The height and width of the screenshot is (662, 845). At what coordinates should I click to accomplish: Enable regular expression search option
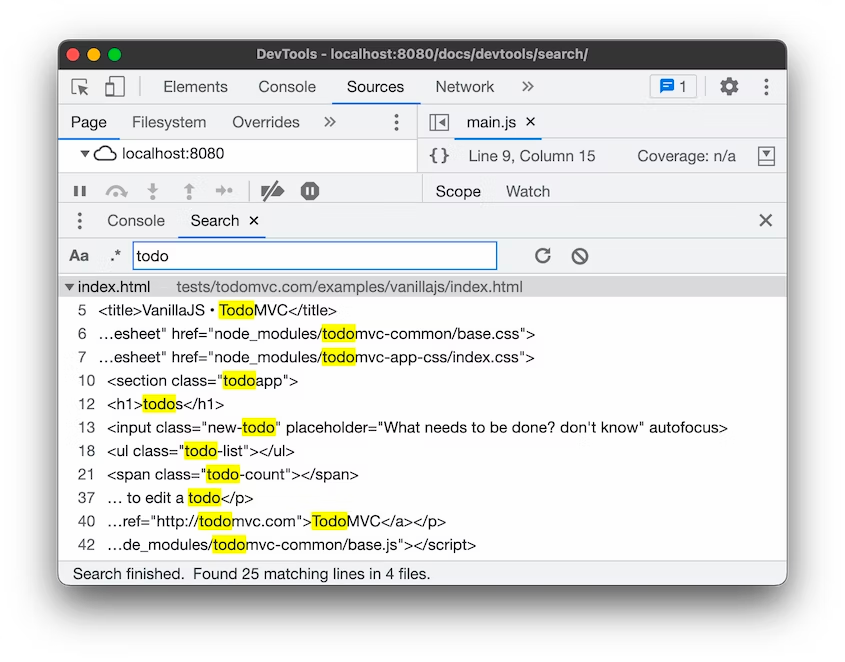tap(114, 256)
